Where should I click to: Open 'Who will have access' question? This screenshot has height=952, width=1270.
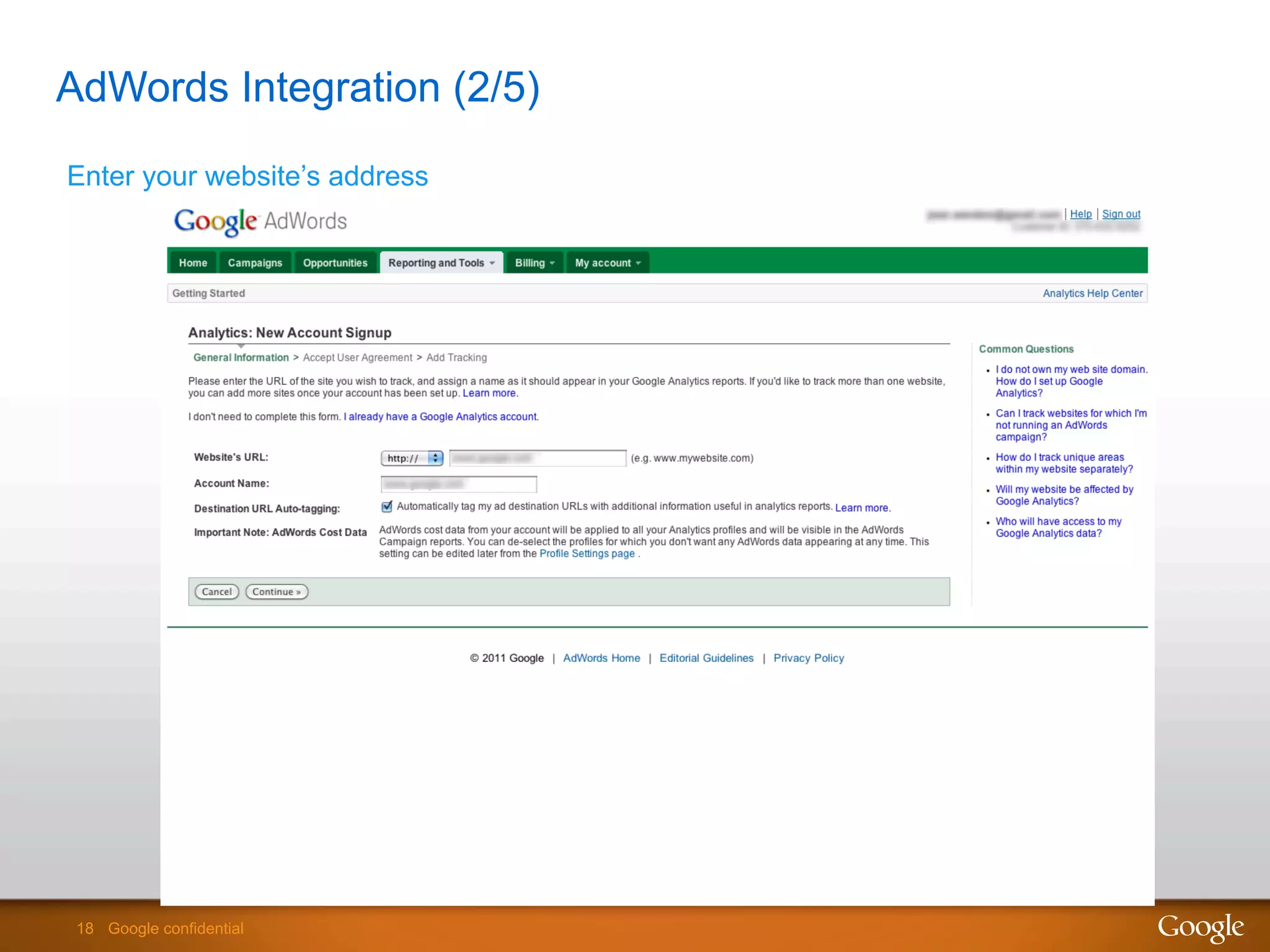point(1059,527)
